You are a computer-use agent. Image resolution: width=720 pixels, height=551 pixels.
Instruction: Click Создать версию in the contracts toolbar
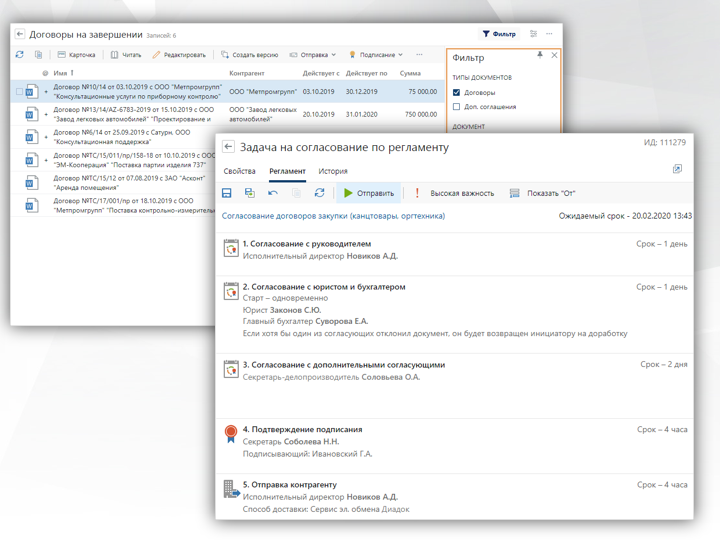coord(250,55)
